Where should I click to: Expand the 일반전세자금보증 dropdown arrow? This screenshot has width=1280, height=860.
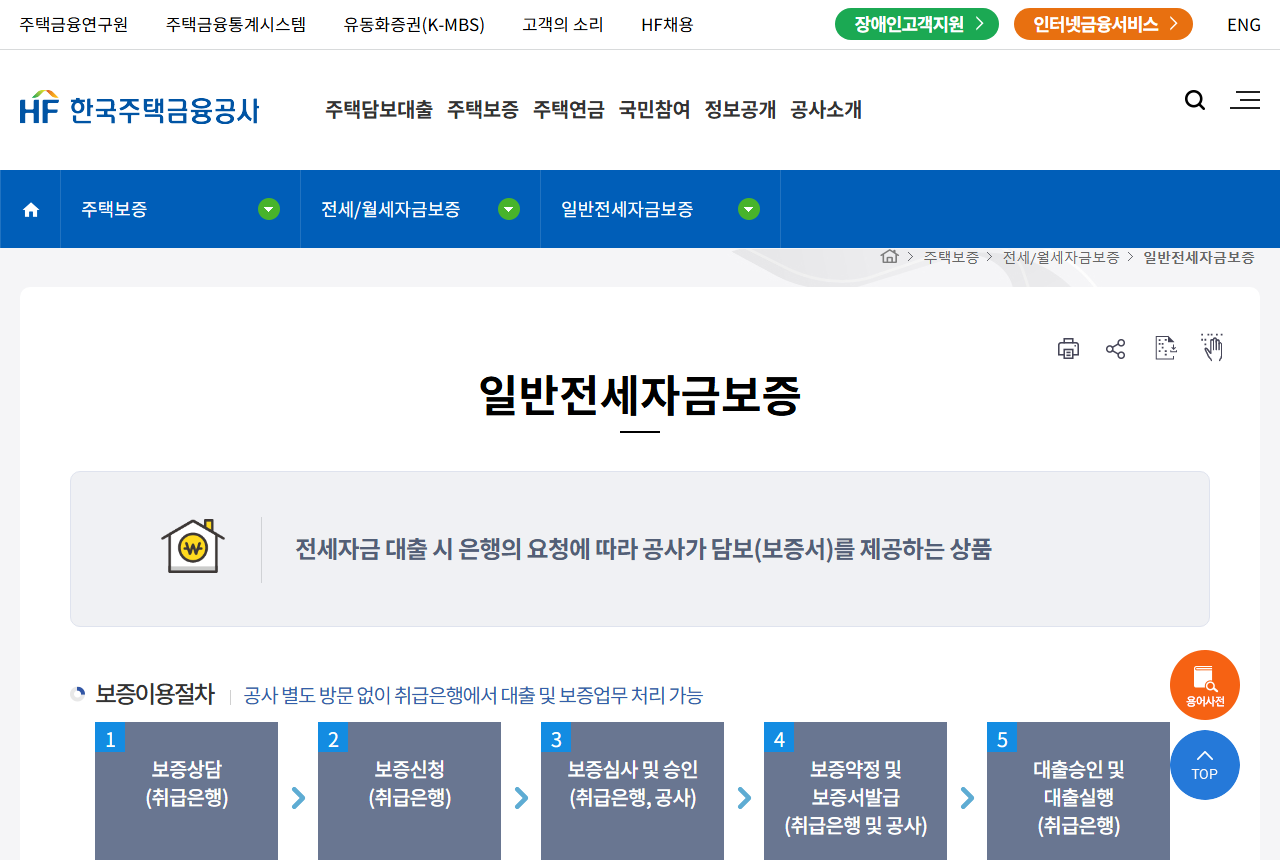click(x=749, y=209)
